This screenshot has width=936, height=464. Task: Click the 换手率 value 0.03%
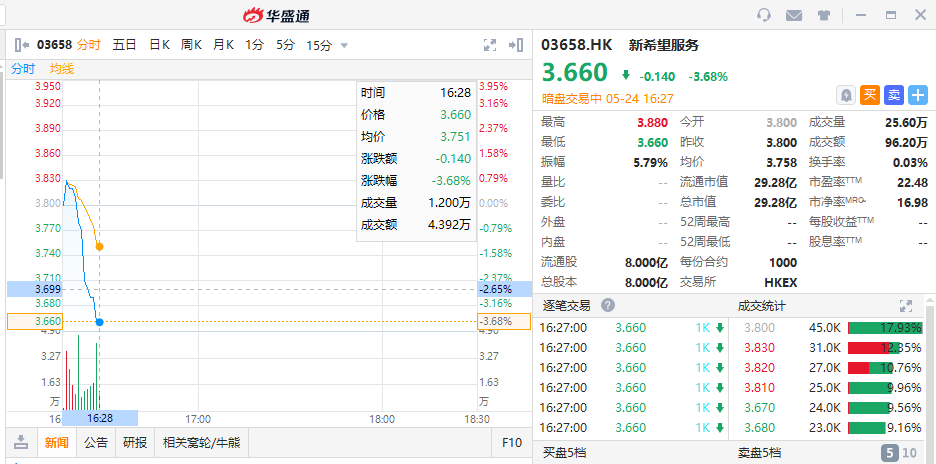tap(910, 162)
